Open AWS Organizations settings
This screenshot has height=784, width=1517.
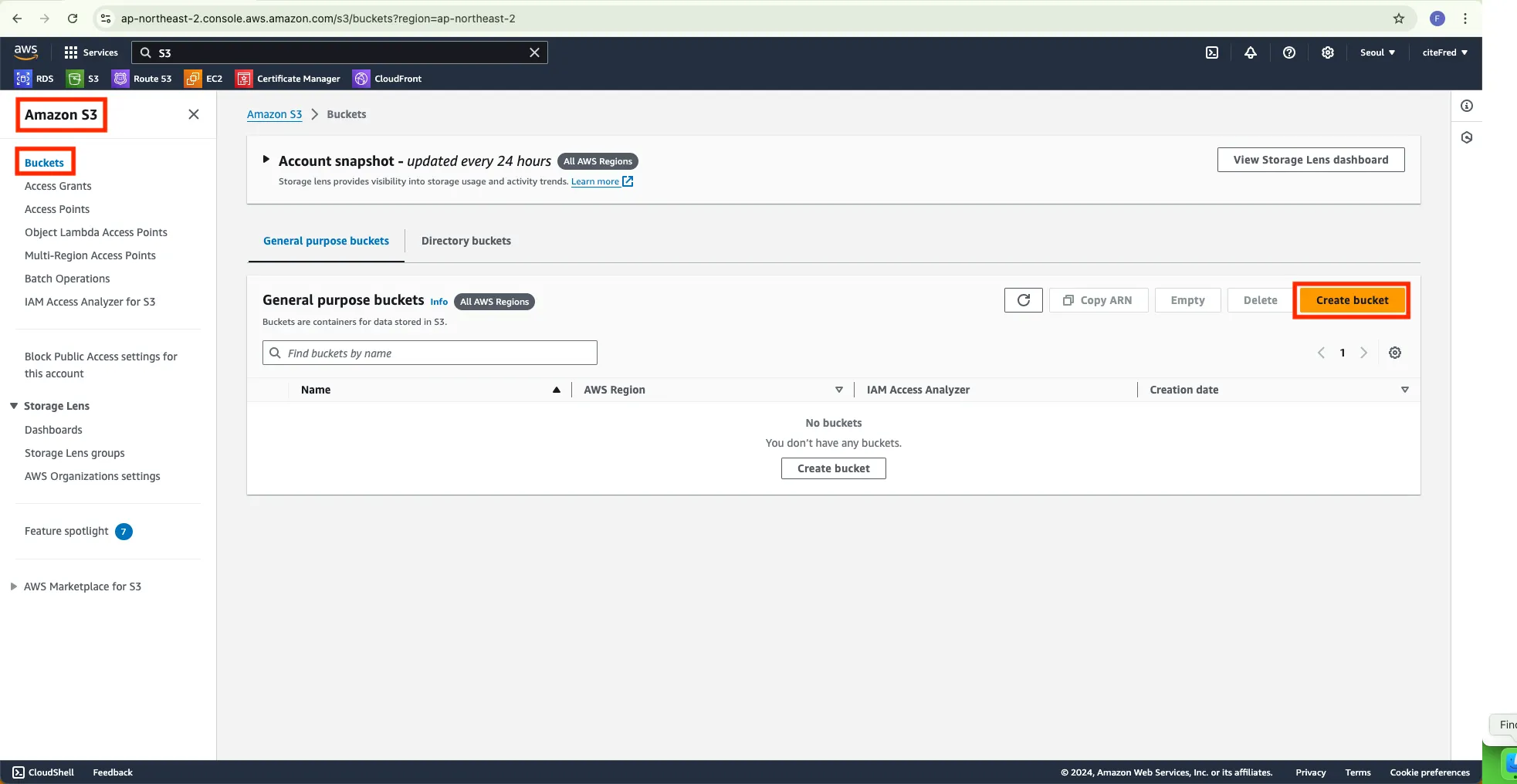coord(93,476)
